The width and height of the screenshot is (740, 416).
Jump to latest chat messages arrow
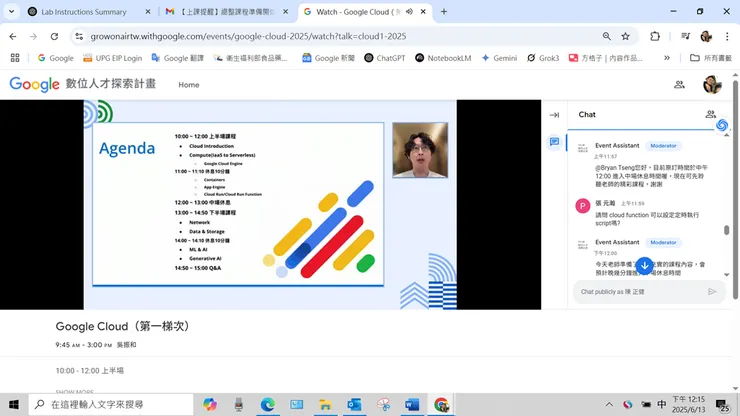pyautogui.click(x=644, y=266)
